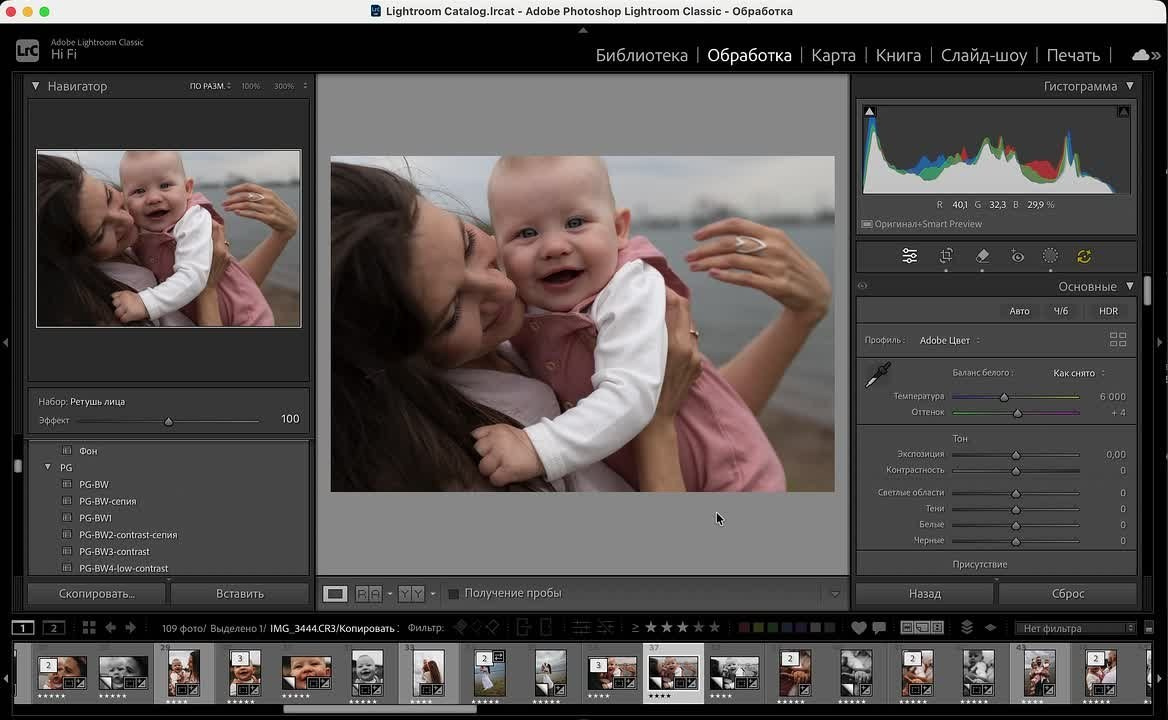Click the Экспозиция slider handle
This screenshot has height=720, width=1168.
point(1016,455)
